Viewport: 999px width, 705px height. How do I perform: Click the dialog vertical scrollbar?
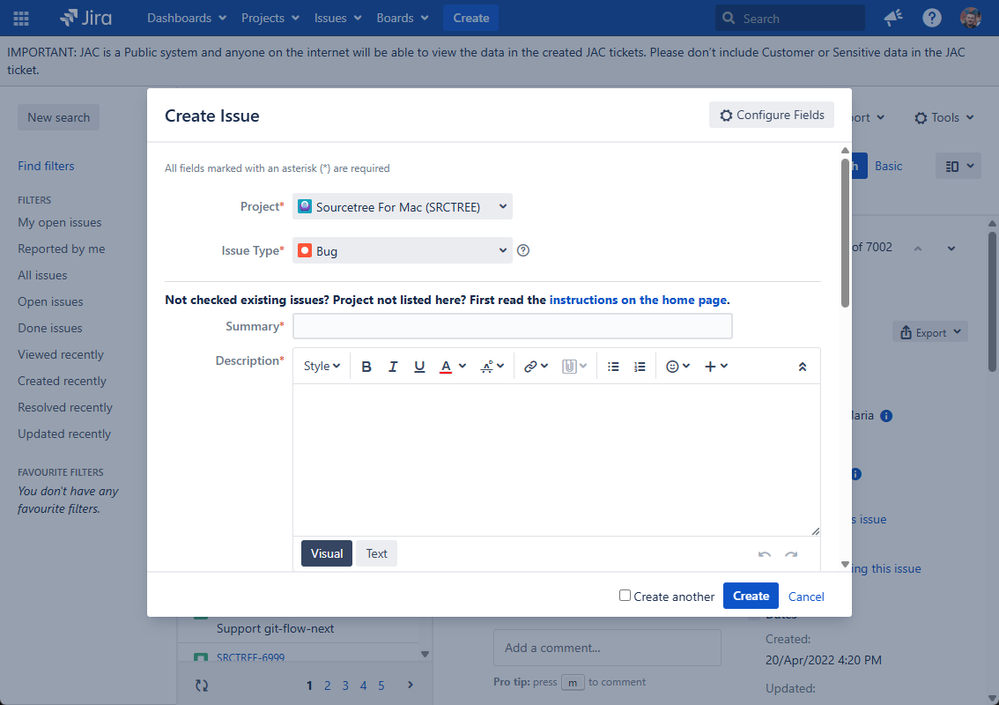pyautogui.click(x=845, y=233)
